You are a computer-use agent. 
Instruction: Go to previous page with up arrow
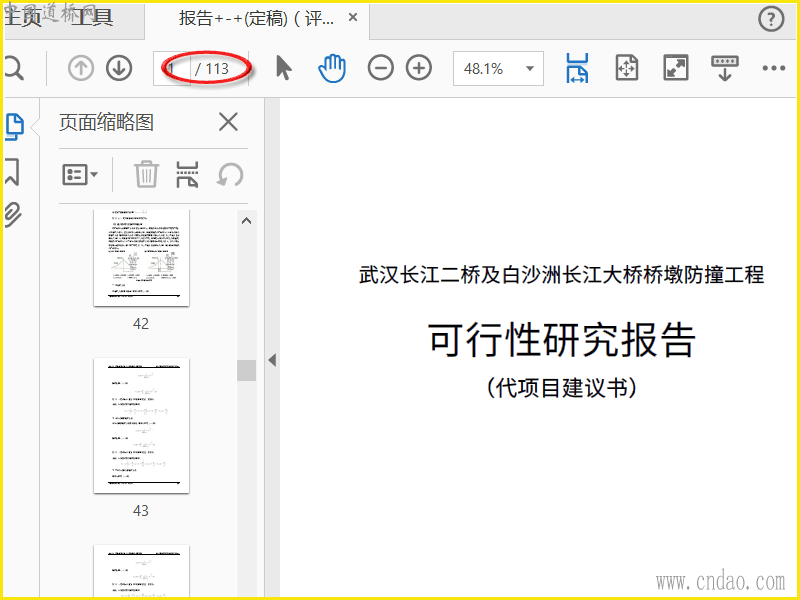[x=81, y=68]
